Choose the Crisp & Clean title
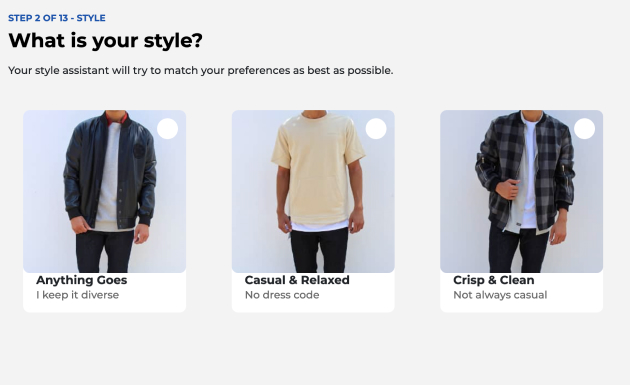630x385 pixels. tap(494, 280)
